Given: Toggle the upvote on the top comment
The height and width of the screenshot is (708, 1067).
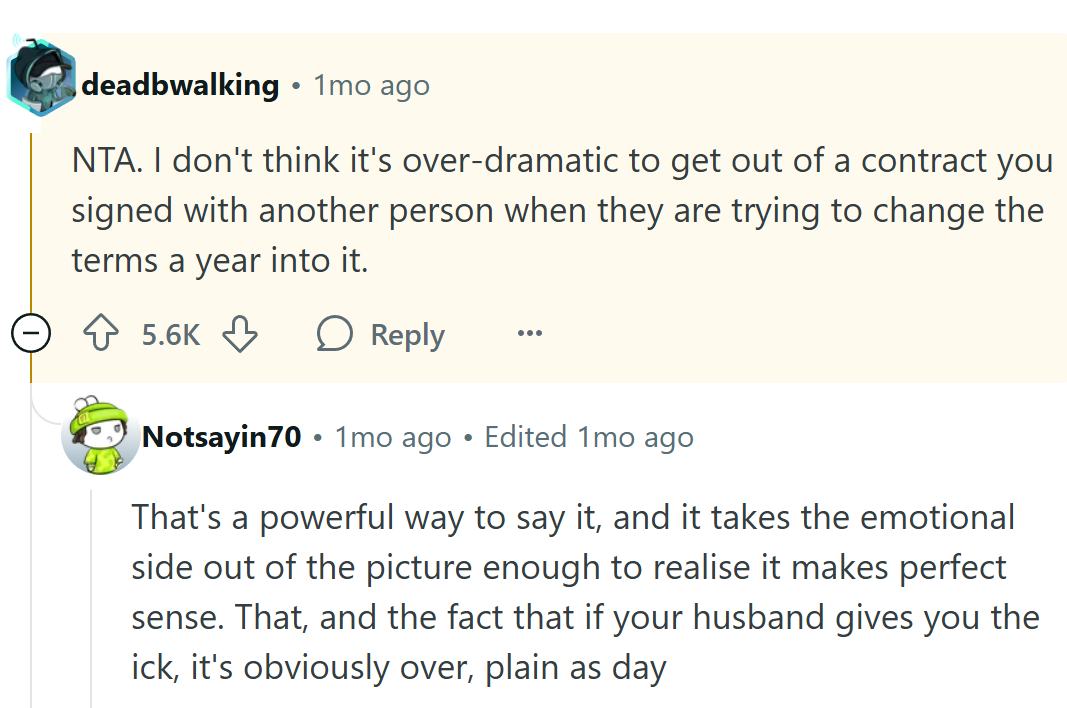Looking at the screenshot, I should (x=100, y=334).
